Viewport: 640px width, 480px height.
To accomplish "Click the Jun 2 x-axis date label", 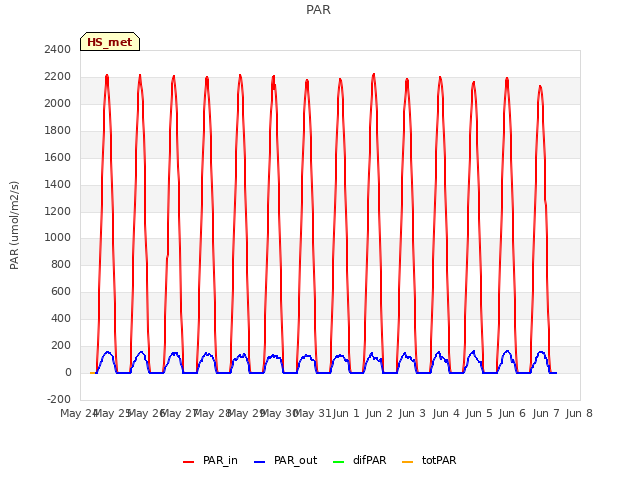I will click(x=379, y=413).
